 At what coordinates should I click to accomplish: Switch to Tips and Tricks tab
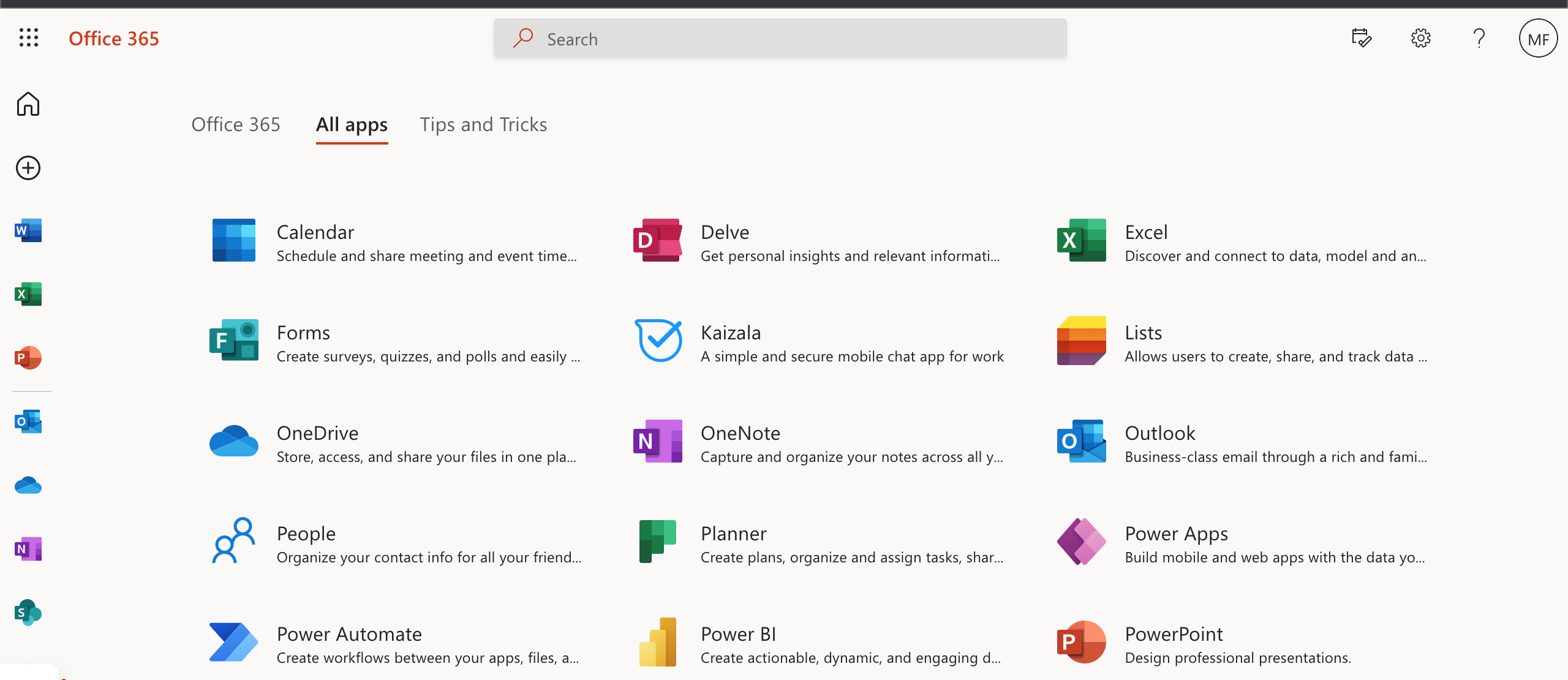click(x=483, y=125)
